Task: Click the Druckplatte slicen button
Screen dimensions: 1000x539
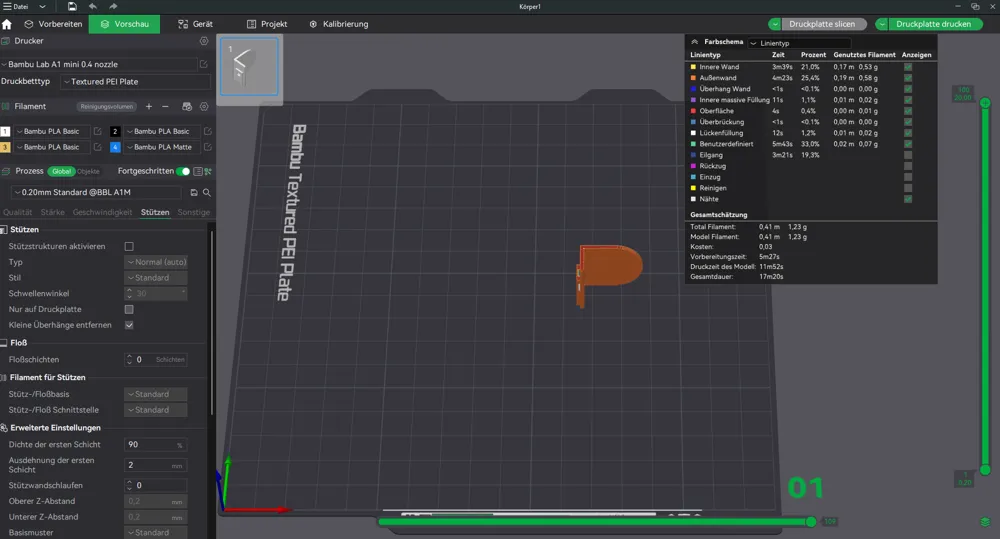Action: [x=823, y=24]
